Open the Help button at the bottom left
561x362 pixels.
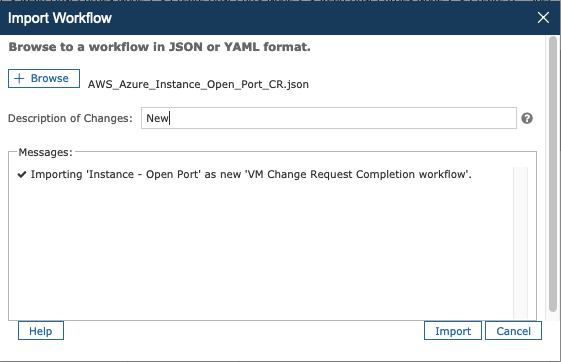pos(41,331)
